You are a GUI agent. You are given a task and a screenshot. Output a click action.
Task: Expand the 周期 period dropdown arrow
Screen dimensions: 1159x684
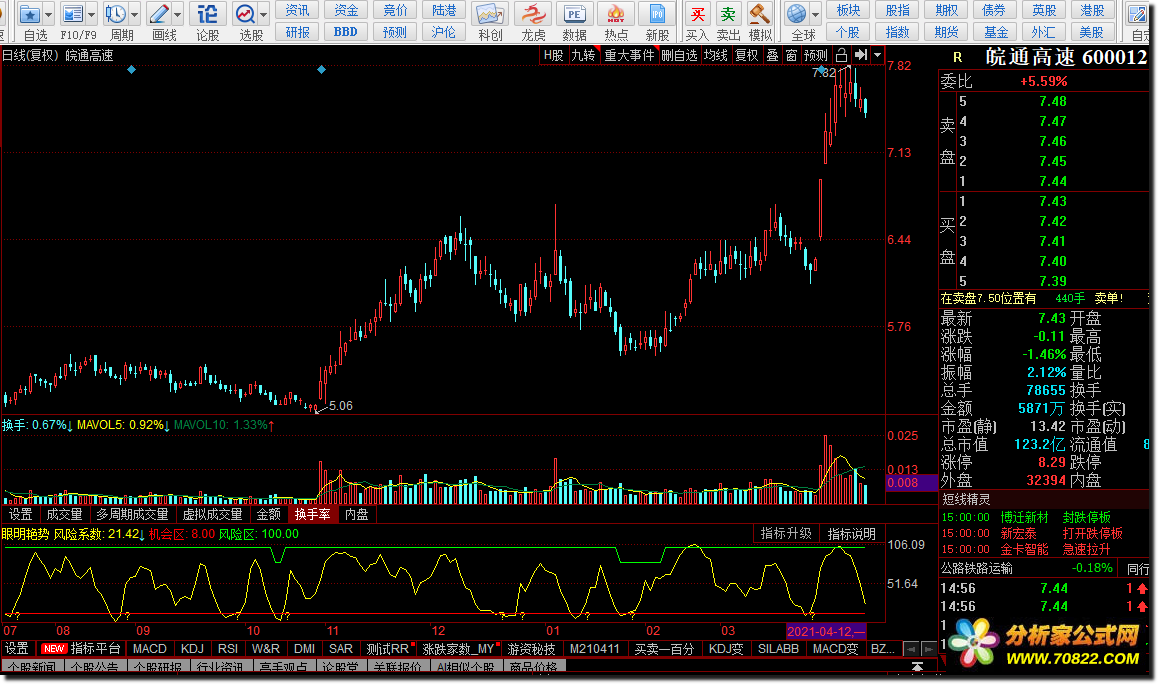135,14
